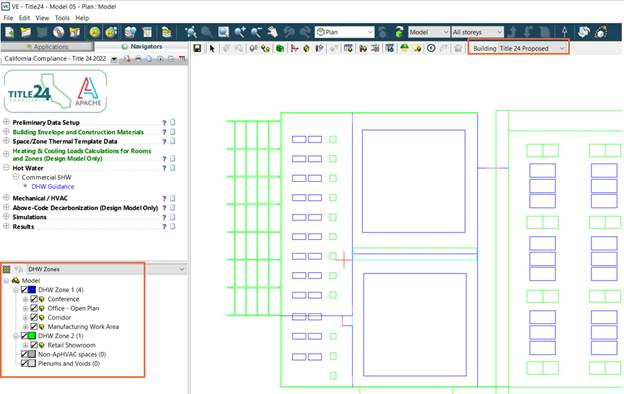
Task: Toggle the Manufacturing Work Area checkbox
Action: click(34, 326)
